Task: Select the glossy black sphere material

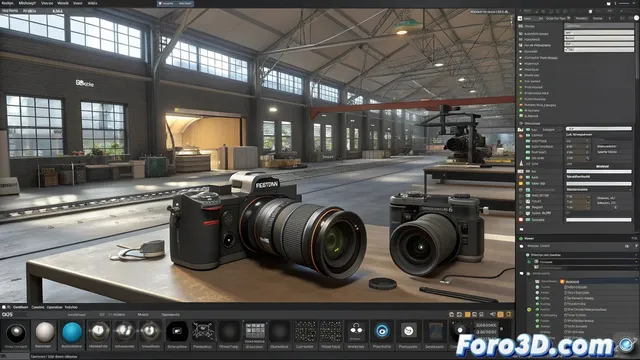Action: tap(16, 333)
